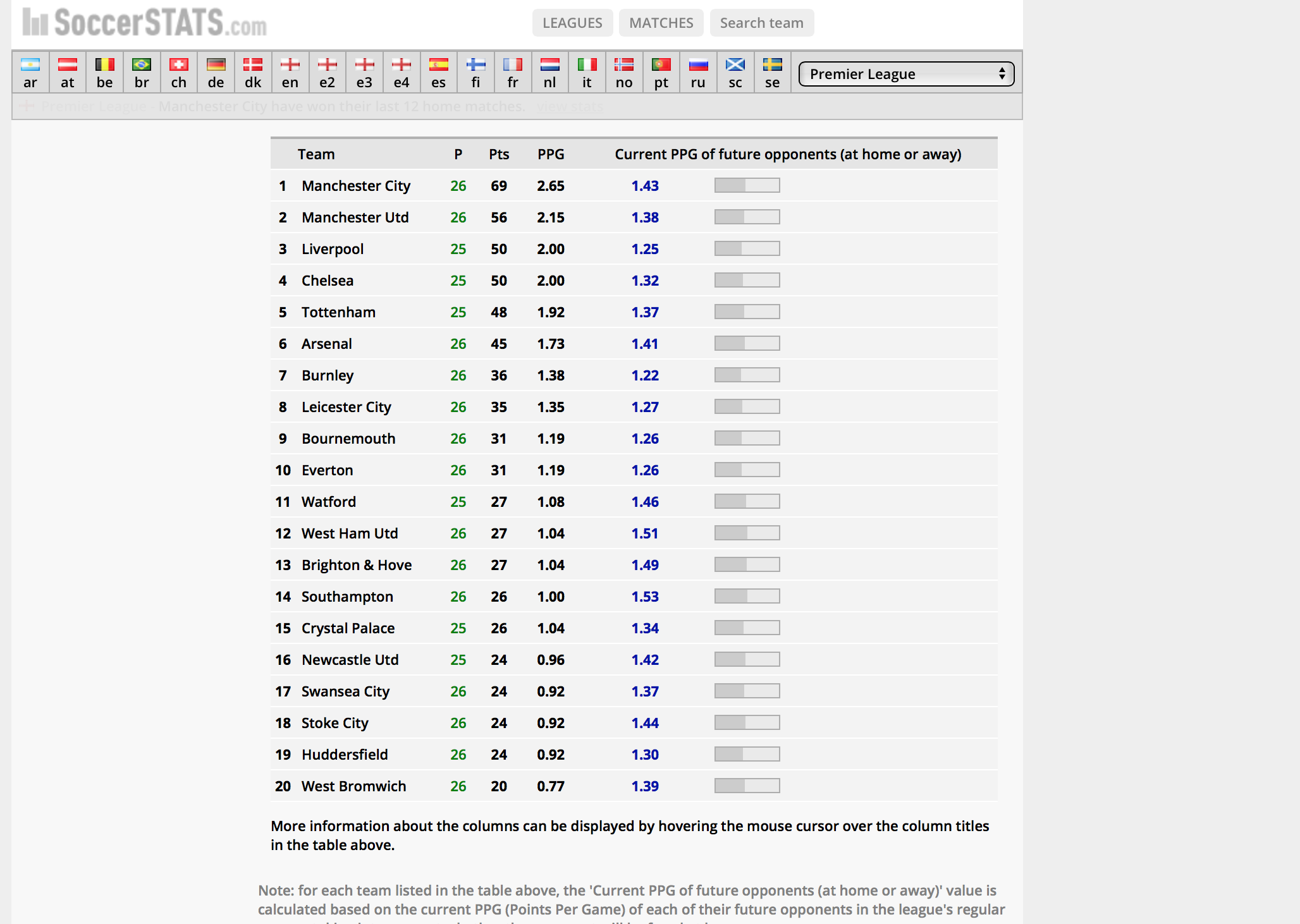Select the Spain flag (es) league
This screenshot has height=924, width=1300.
439,73
